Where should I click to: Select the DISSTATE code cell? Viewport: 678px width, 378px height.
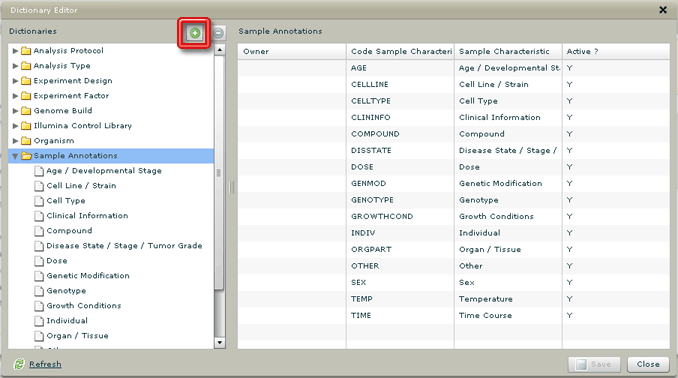click(x=400, y=151)
